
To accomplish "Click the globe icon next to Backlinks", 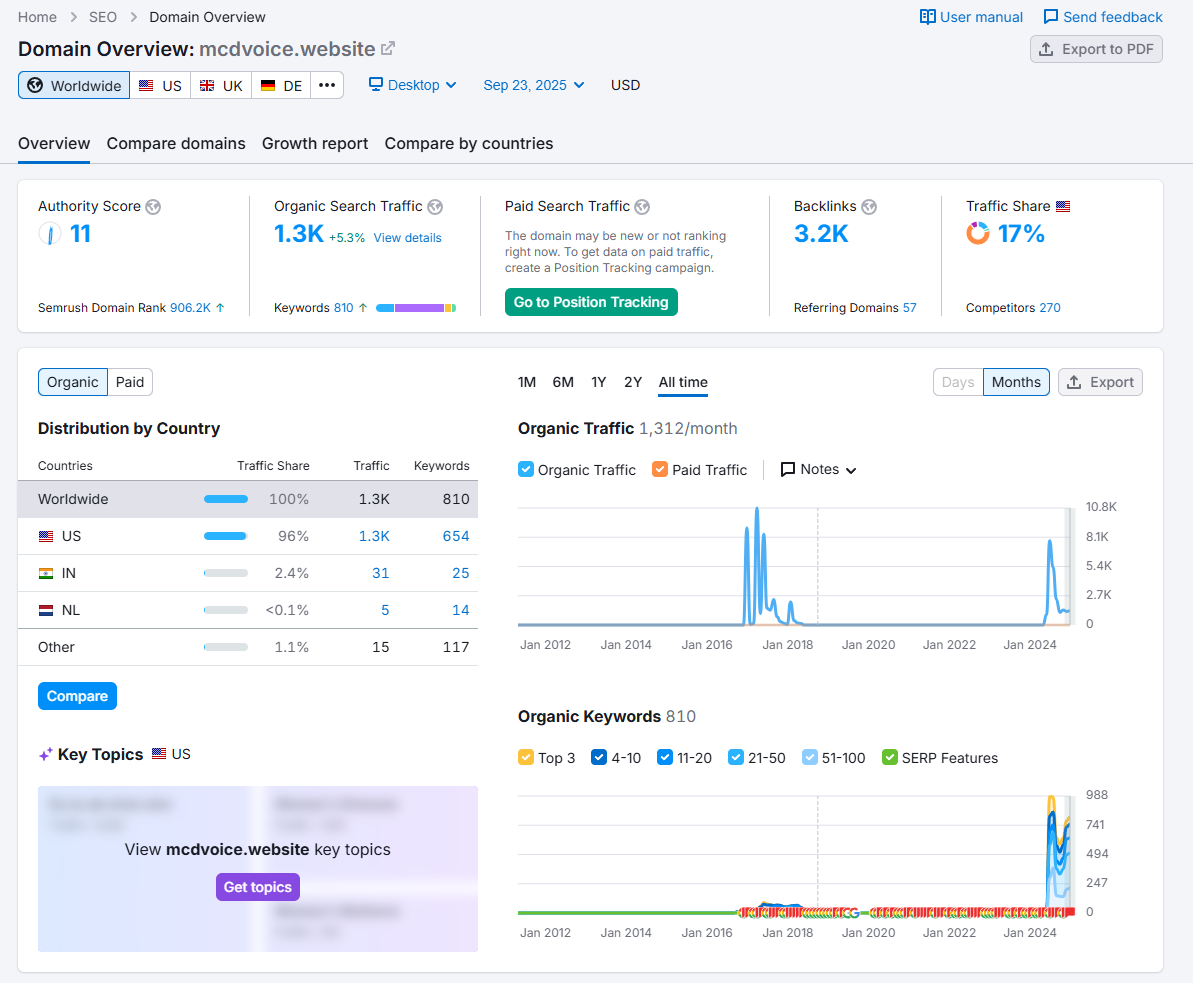I will click(x=869, y=207).
